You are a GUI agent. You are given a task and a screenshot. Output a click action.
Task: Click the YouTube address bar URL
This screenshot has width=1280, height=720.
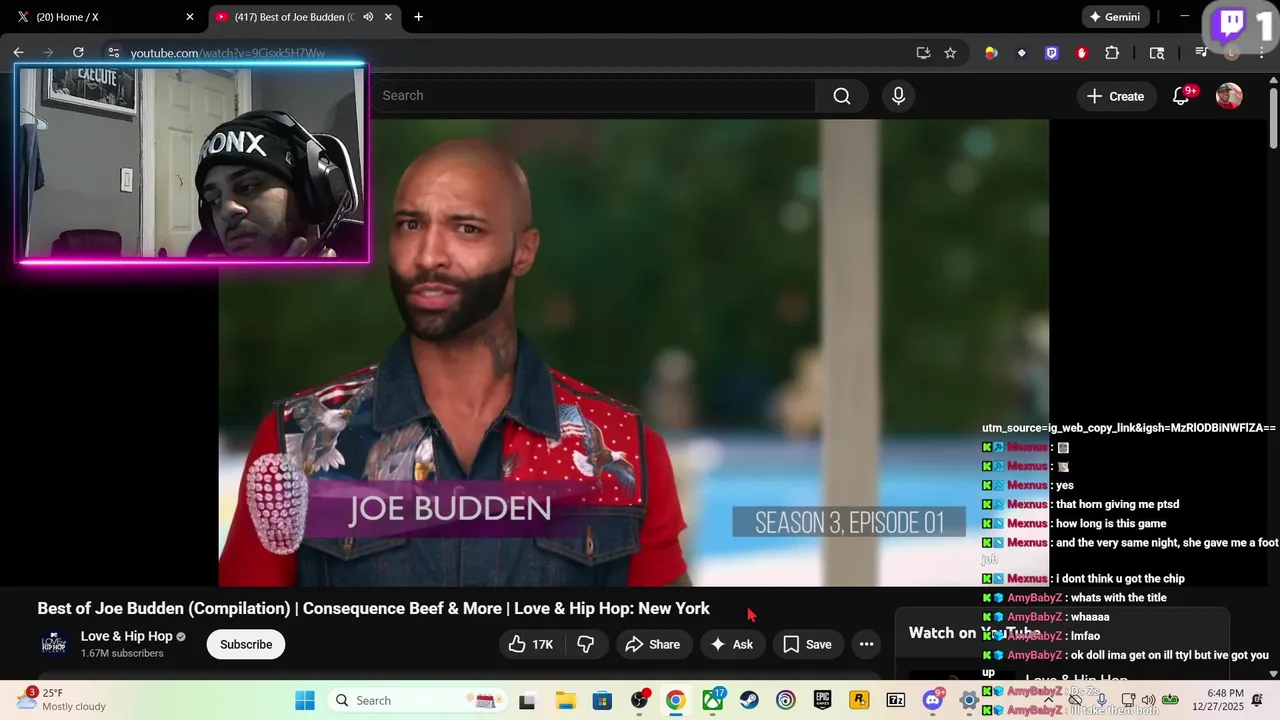[x=227, y=53]
